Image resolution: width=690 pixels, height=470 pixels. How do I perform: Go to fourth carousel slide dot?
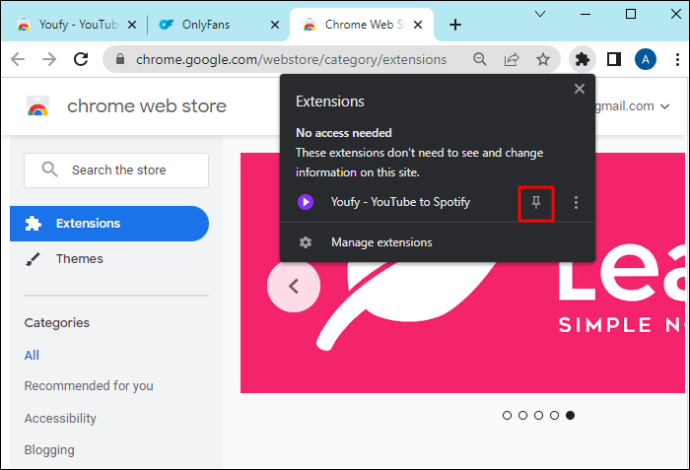click(x=554, y=415)
